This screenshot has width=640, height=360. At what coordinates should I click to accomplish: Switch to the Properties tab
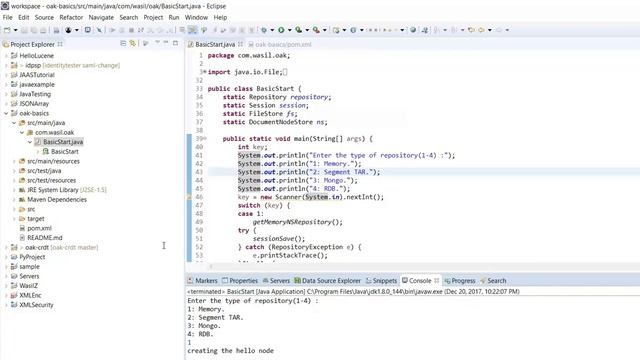point(240,281)
